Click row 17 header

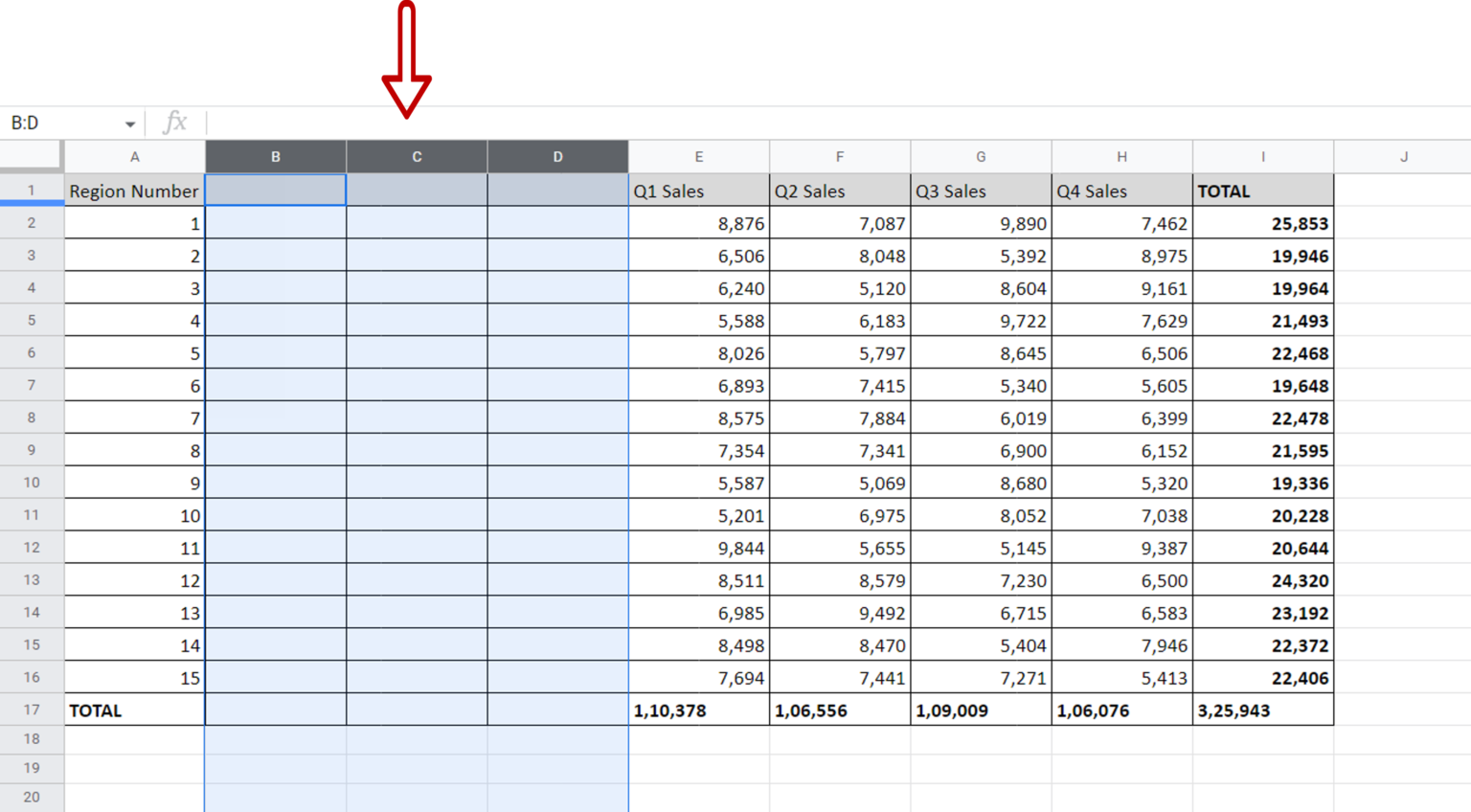32,710
